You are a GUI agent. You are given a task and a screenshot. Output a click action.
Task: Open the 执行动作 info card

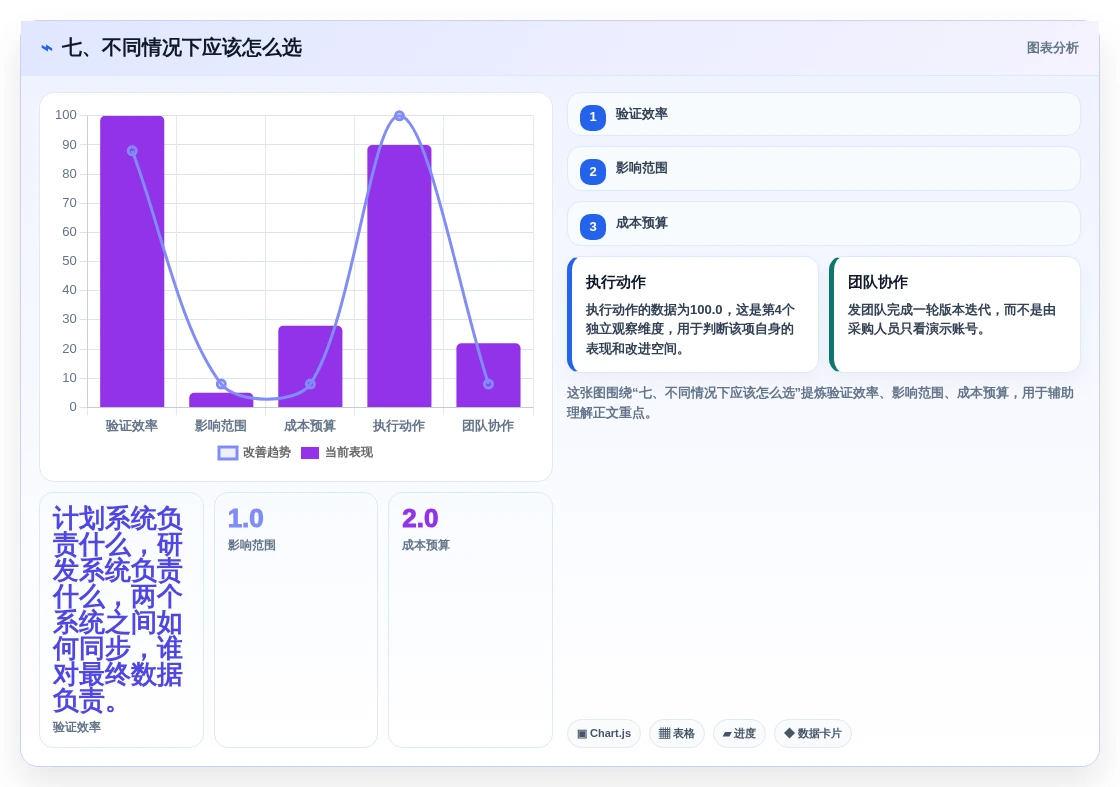click(x=692, y=314)
